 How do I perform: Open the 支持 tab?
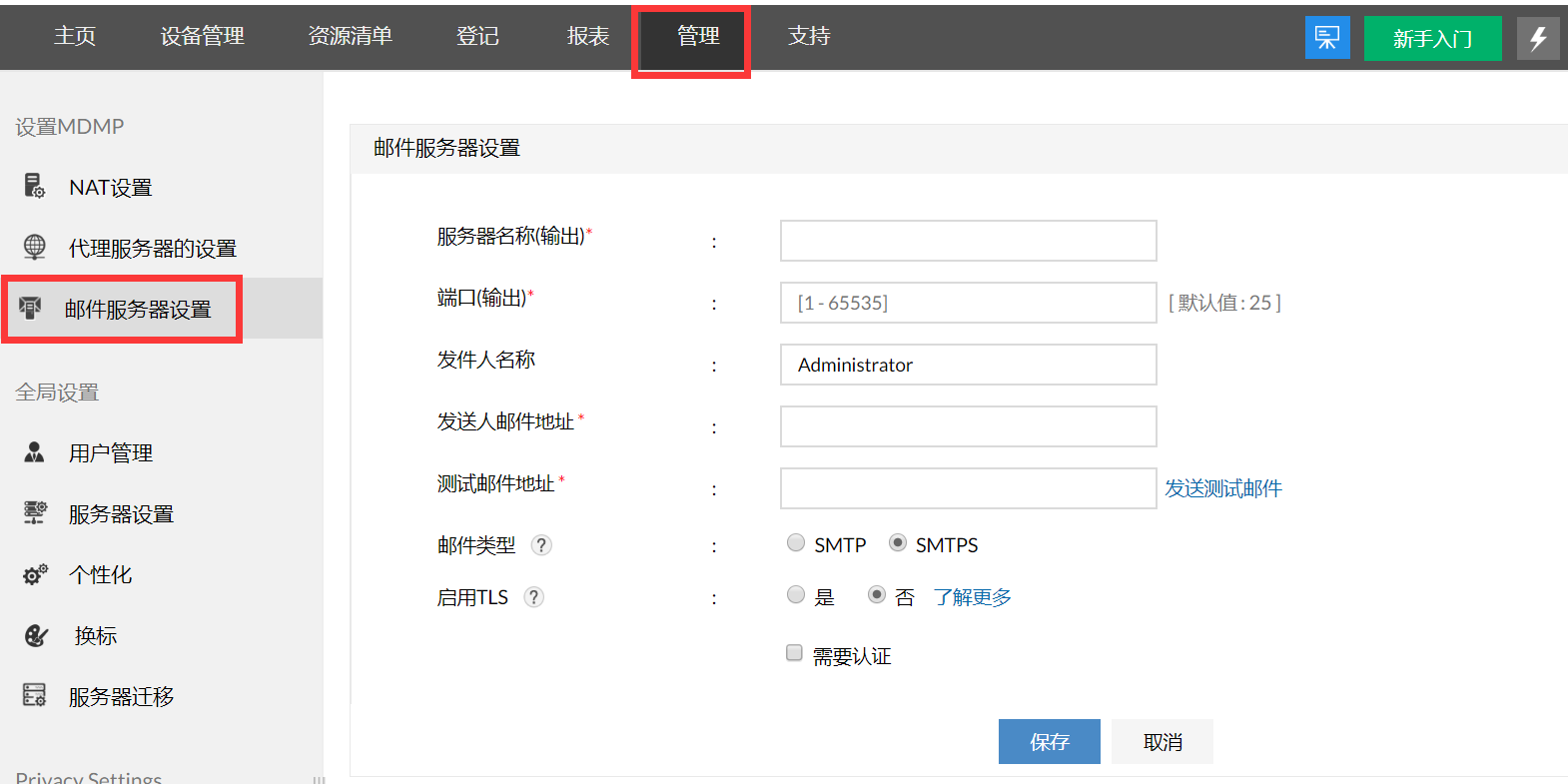tap(809, 36)
